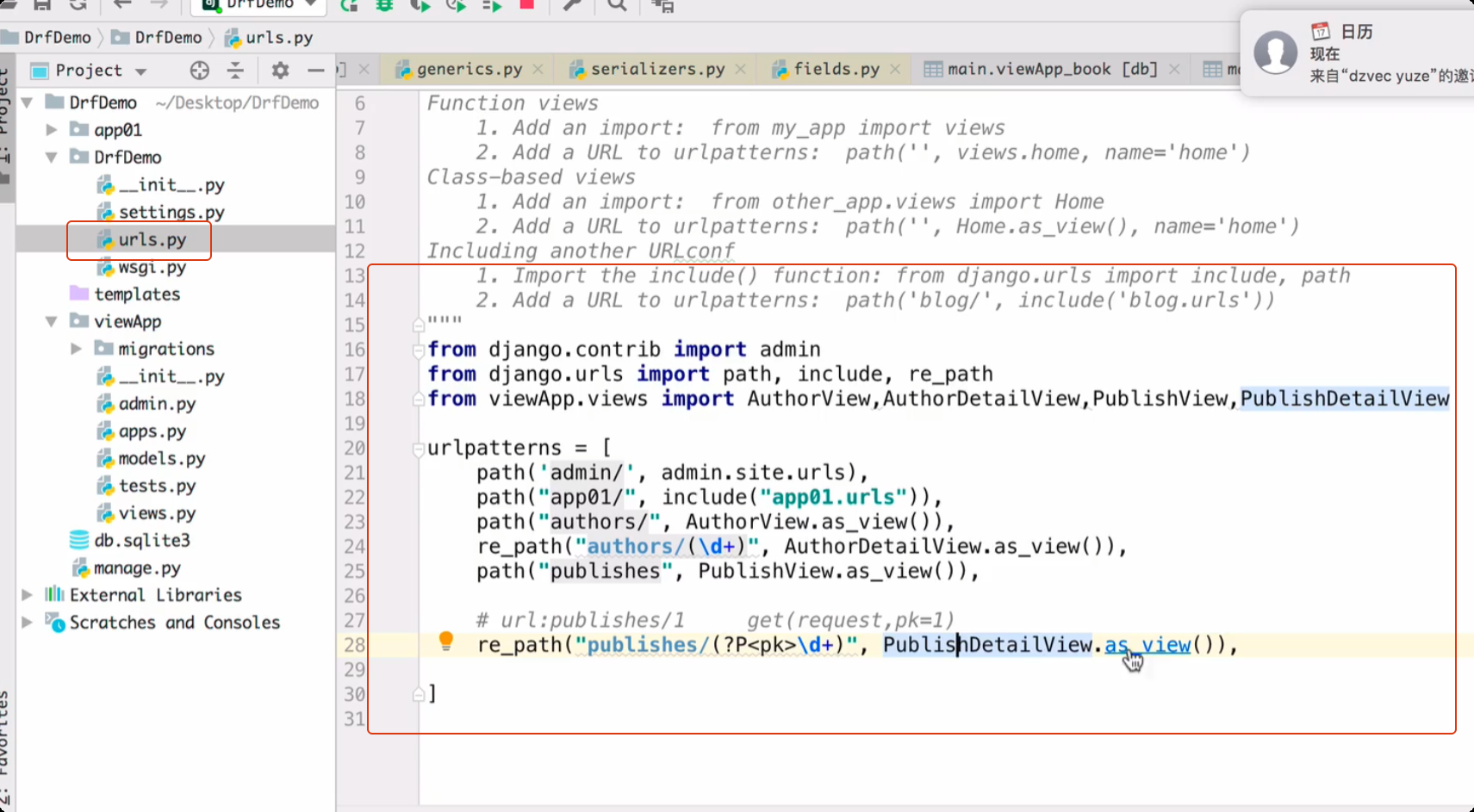
Task: Hide the Project panel with minus icon
Action: tap(316, 70)
